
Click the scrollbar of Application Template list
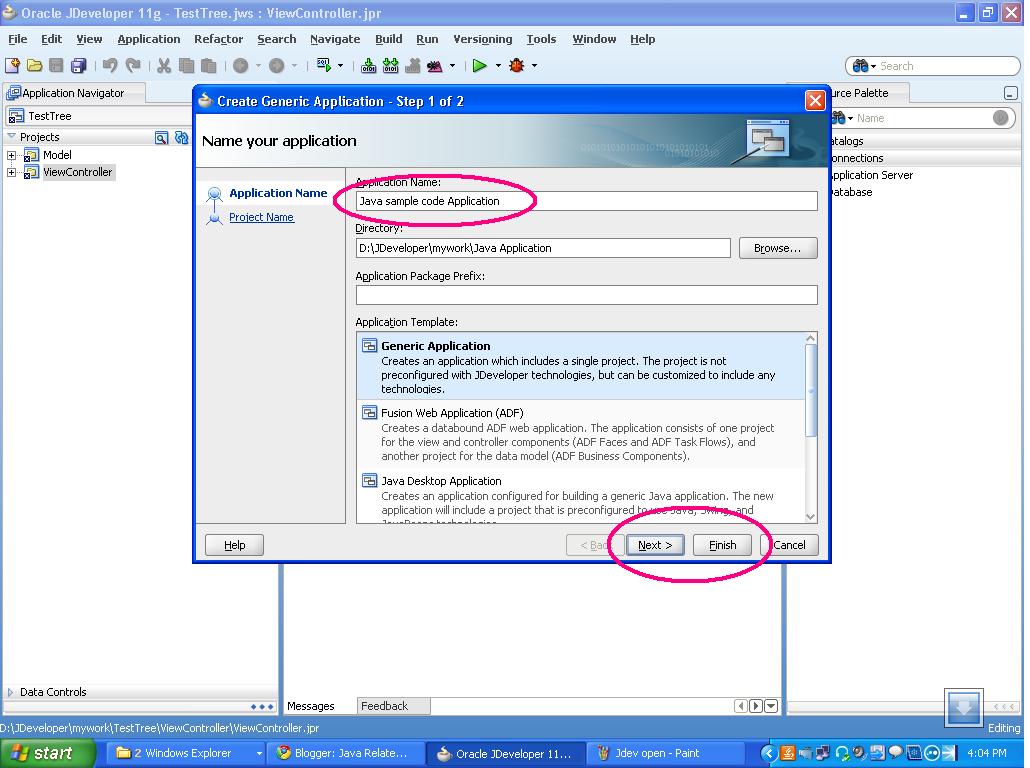coord(811,391)
